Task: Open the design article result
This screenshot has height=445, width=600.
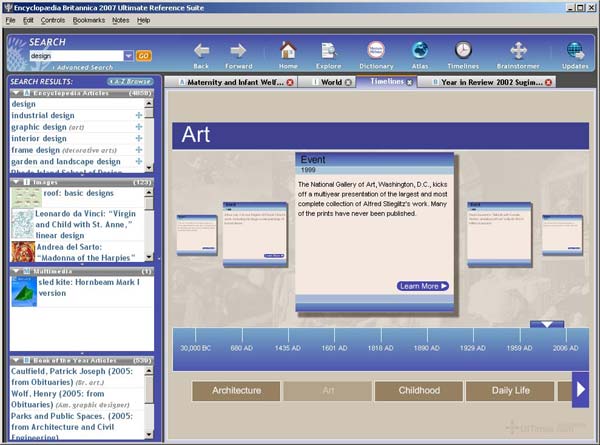Action: click(23, 104)
